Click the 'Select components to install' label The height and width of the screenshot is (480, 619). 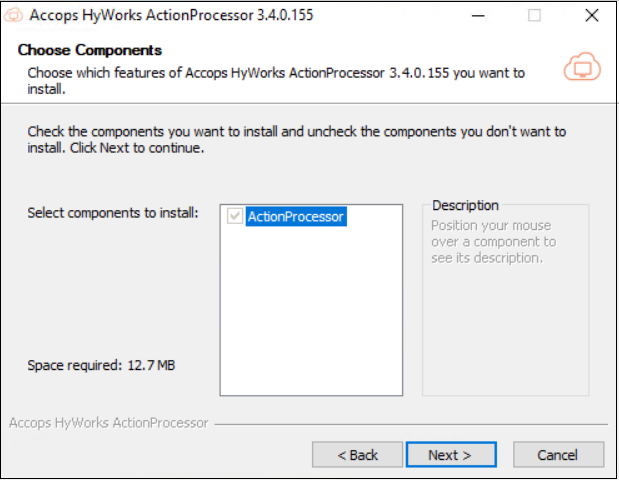(113, 213)
